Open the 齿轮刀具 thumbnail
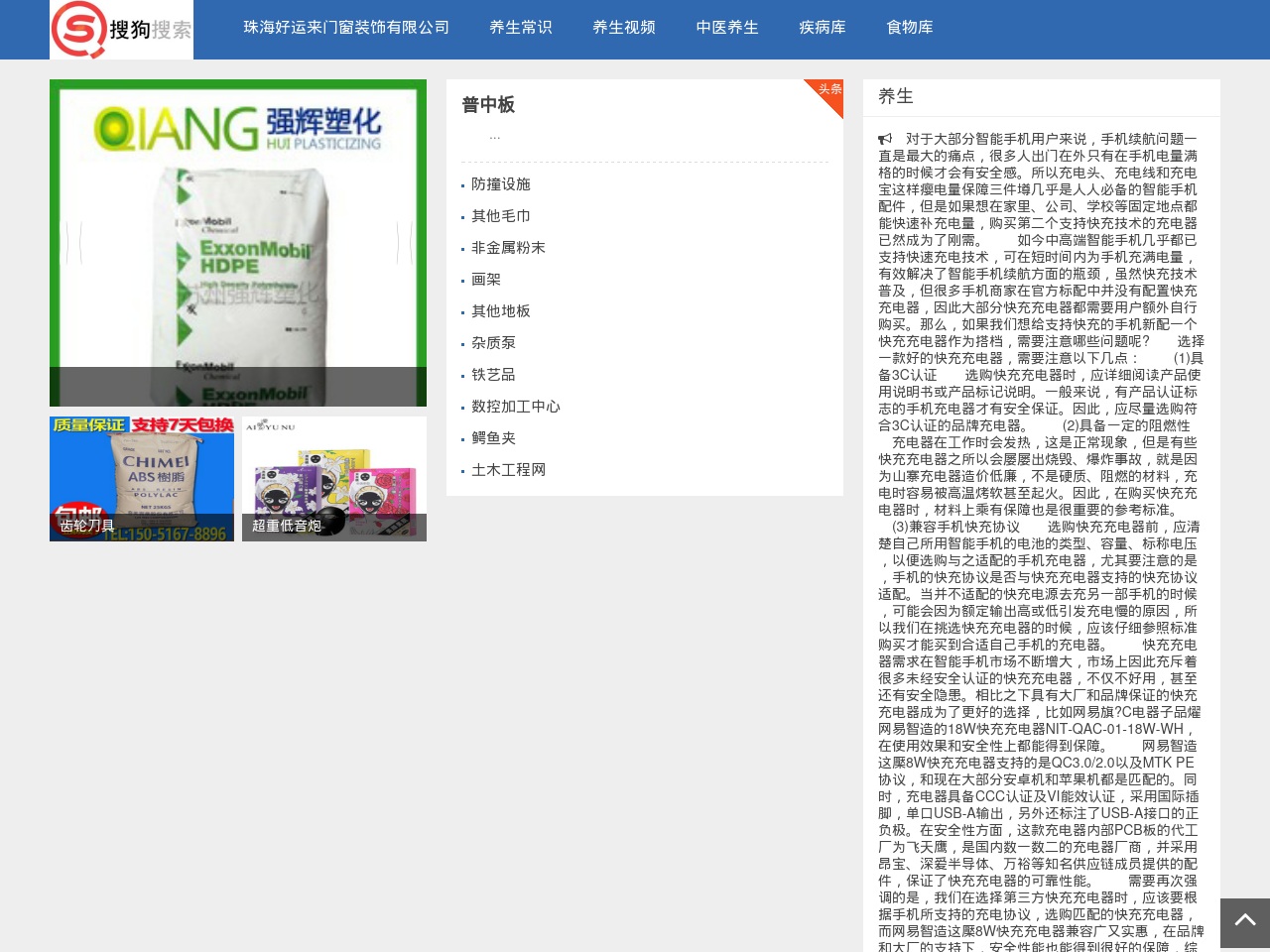Viewport: 1270px width, 952px height. point(142,479)
